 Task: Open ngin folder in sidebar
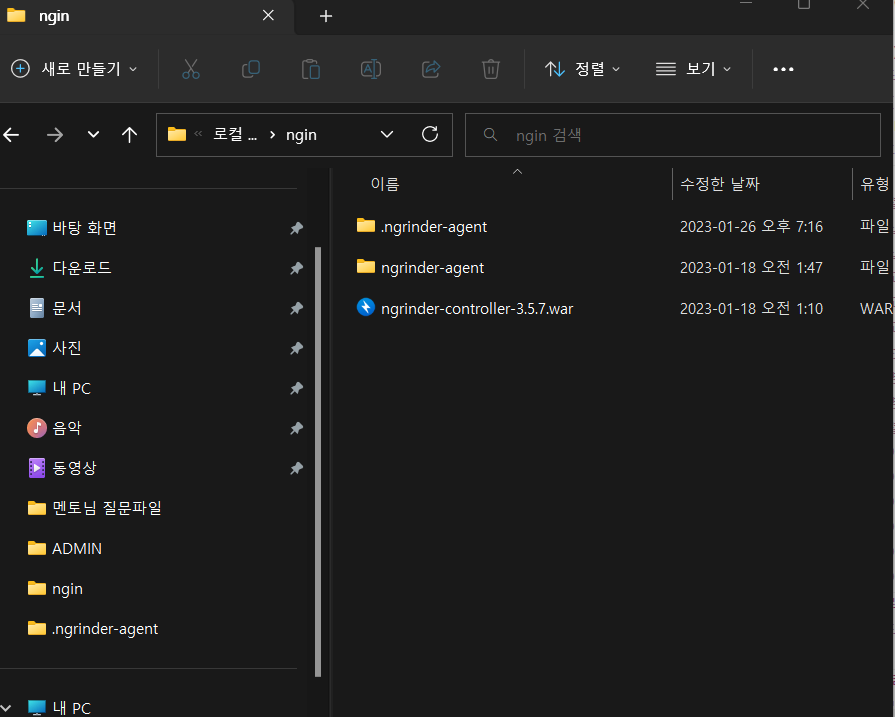point(67,589)
